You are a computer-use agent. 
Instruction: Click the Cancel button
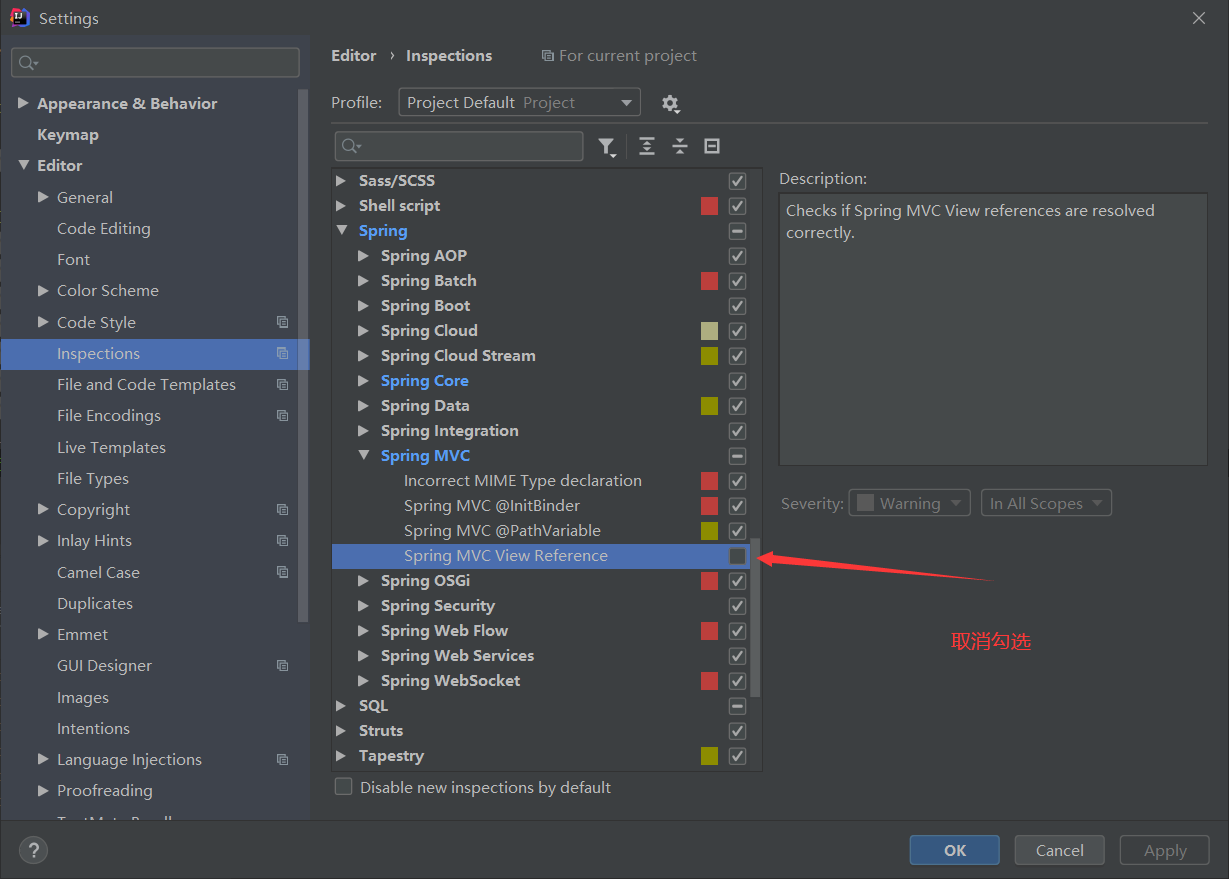coord(1060,850)
